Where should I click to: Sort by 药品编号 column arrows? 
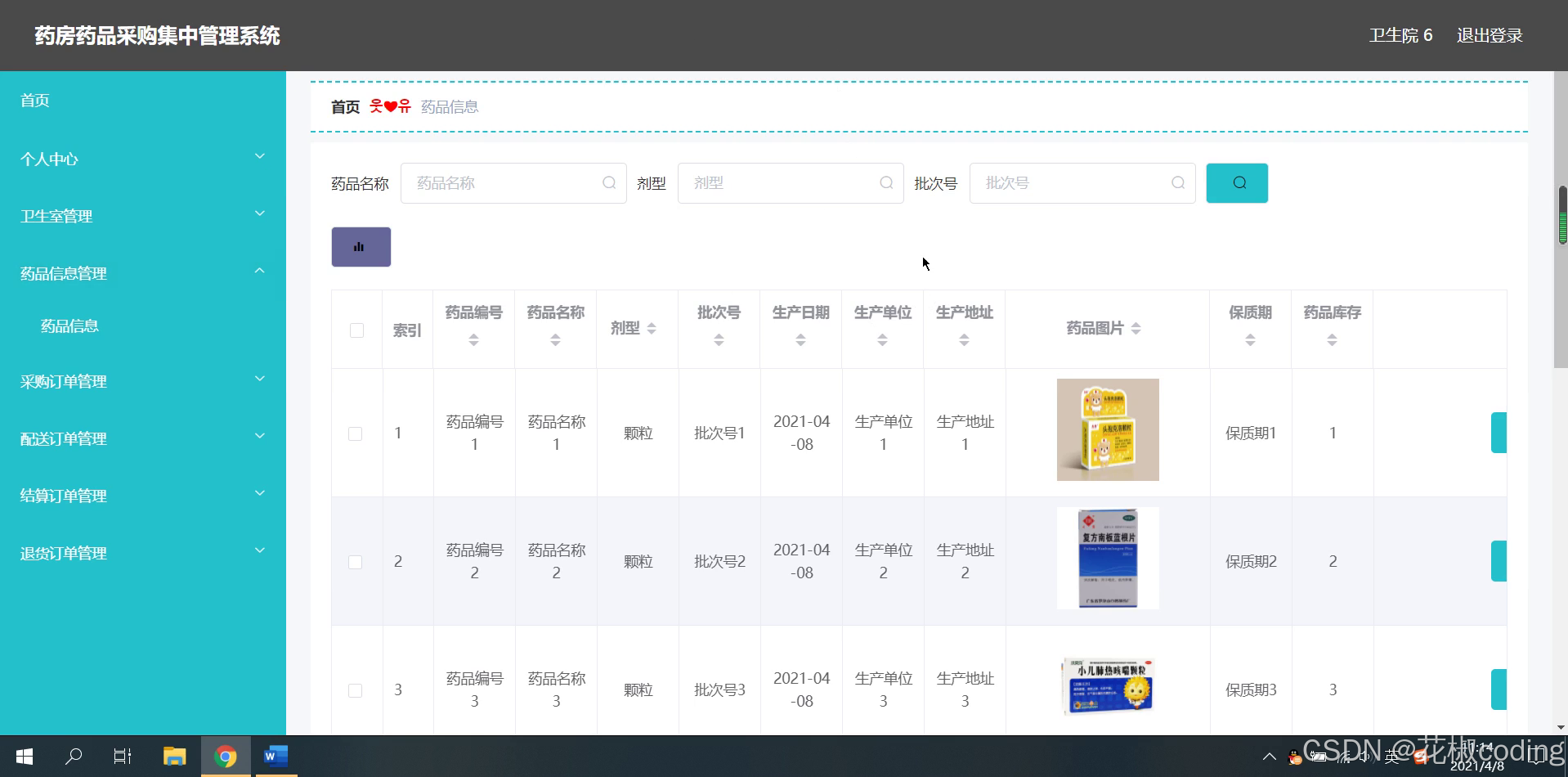[473, 340]
